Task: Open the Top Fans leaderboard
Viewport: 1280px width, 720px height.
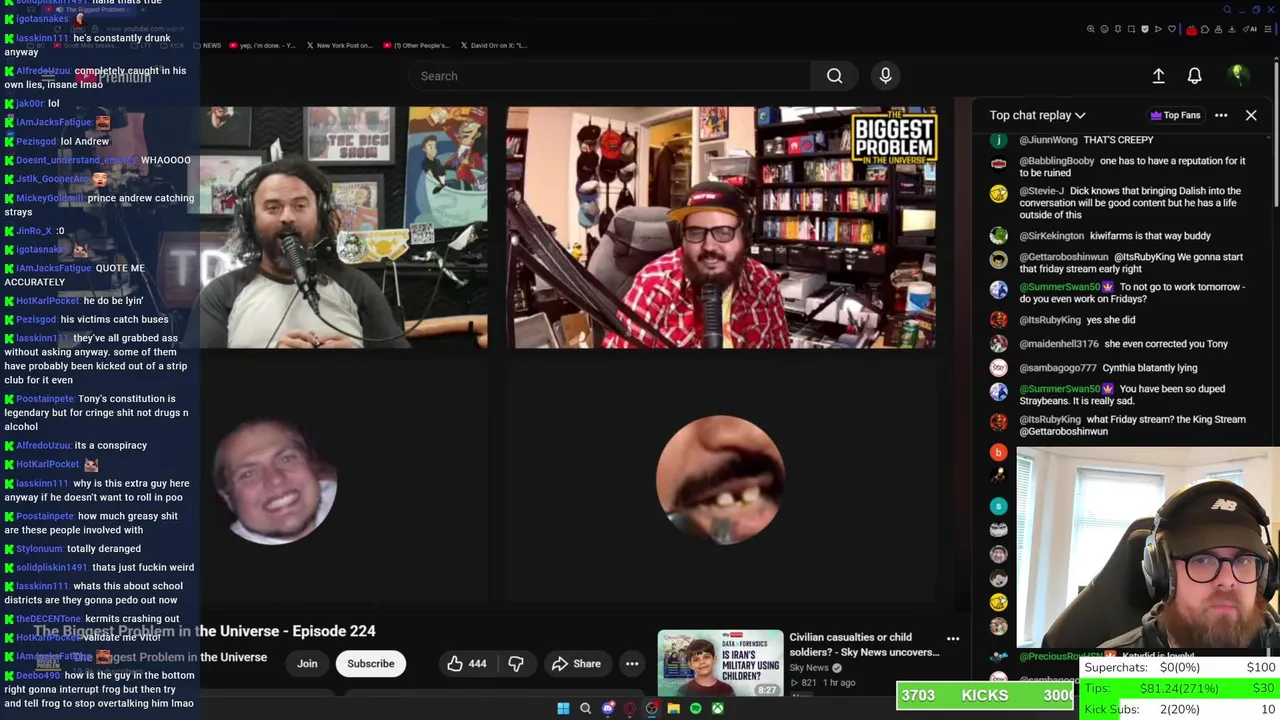Action: 1175,115
